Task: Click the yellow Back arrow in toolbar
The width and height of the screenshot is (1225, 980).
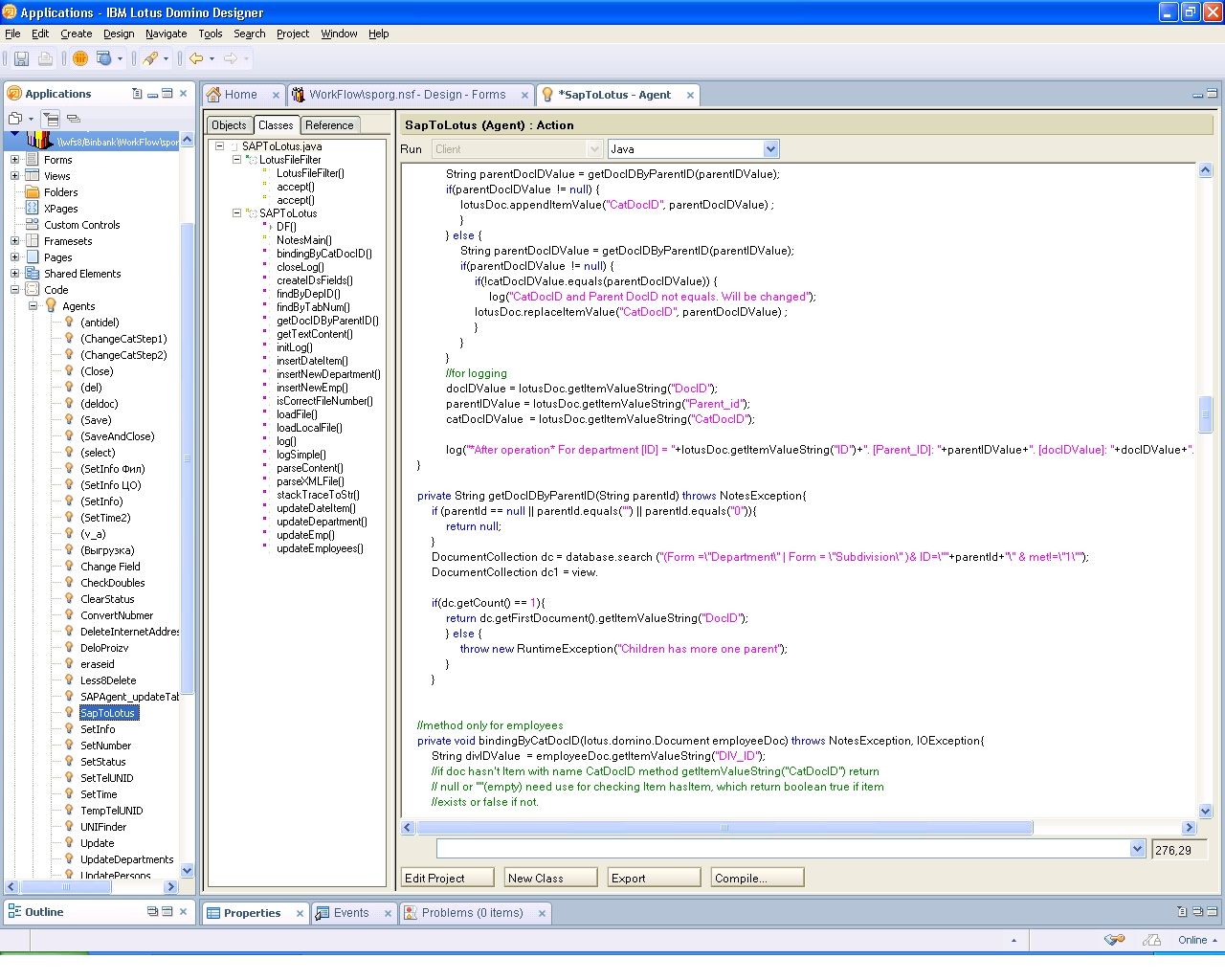Action: pos(196,59)
